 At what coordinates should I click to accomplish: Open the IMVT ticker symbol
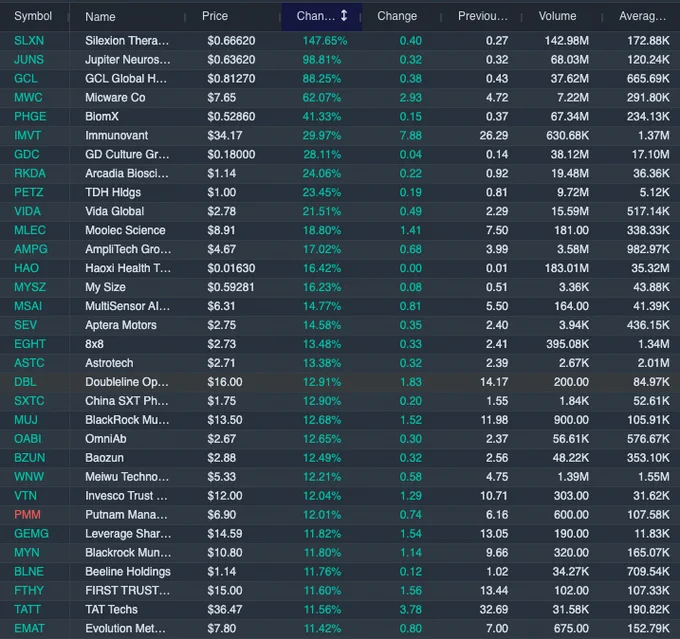[x=27, y=135]
